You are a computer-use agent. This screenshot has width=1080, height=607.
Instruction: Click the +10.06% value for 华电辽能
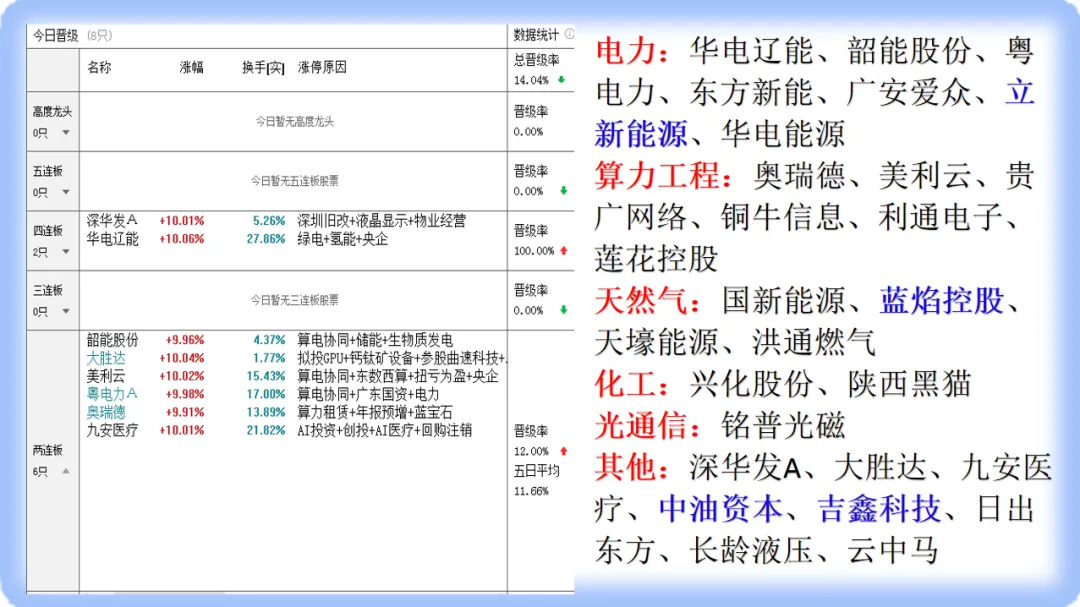coord(182,239)
